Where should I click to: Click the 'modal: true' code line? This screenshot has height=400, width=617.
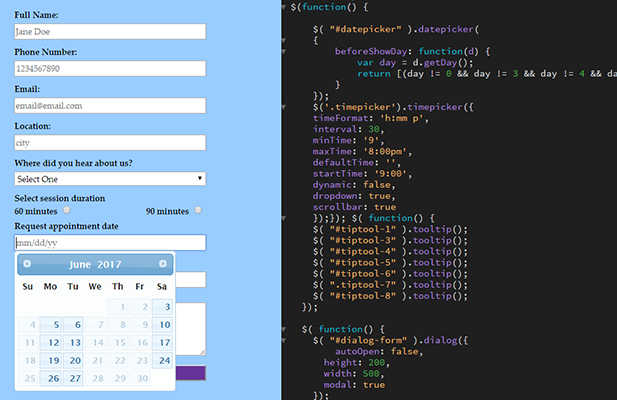354,385
